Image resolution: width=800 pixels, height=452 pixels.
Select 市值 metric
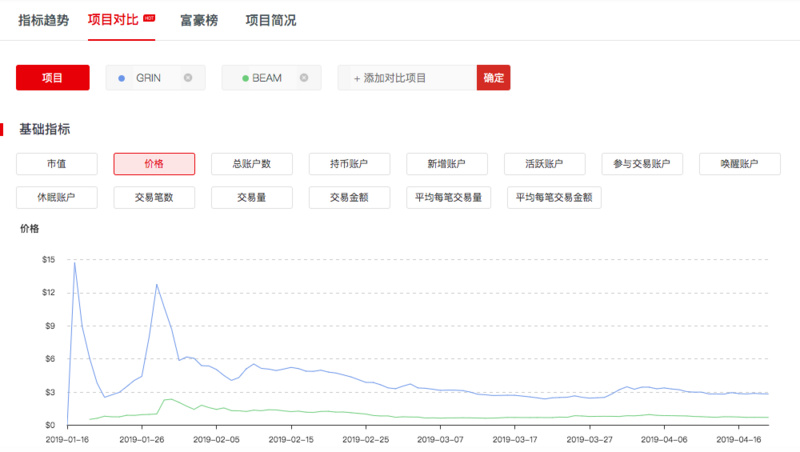pos(57,164)
